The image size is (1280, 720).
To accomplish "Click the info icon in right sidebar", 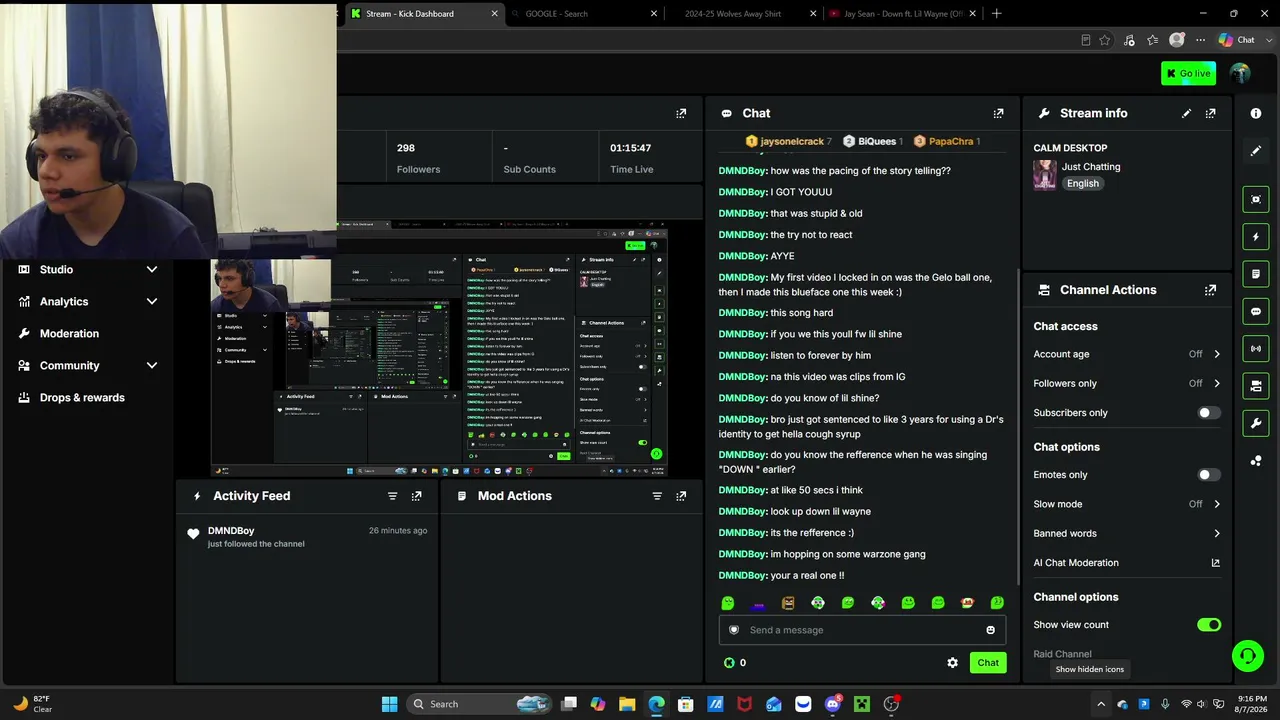I will (1256, 113).
